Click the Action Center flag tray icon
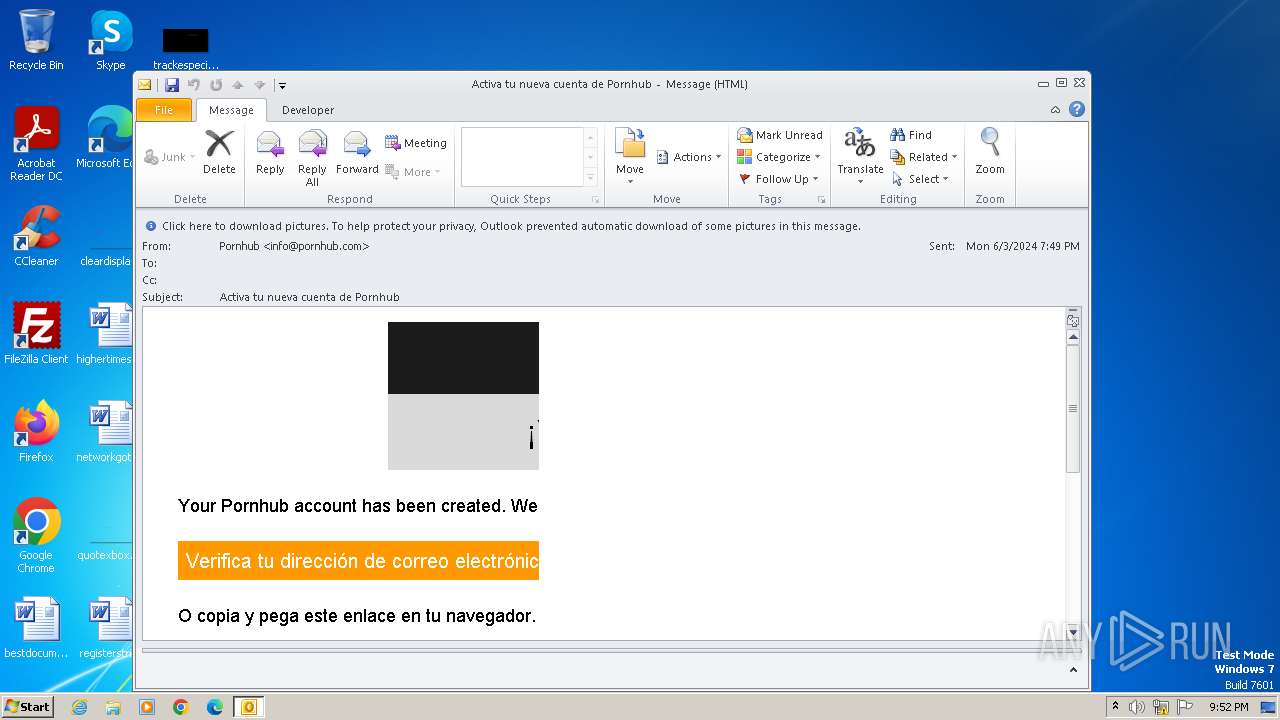 point(1184,707)
